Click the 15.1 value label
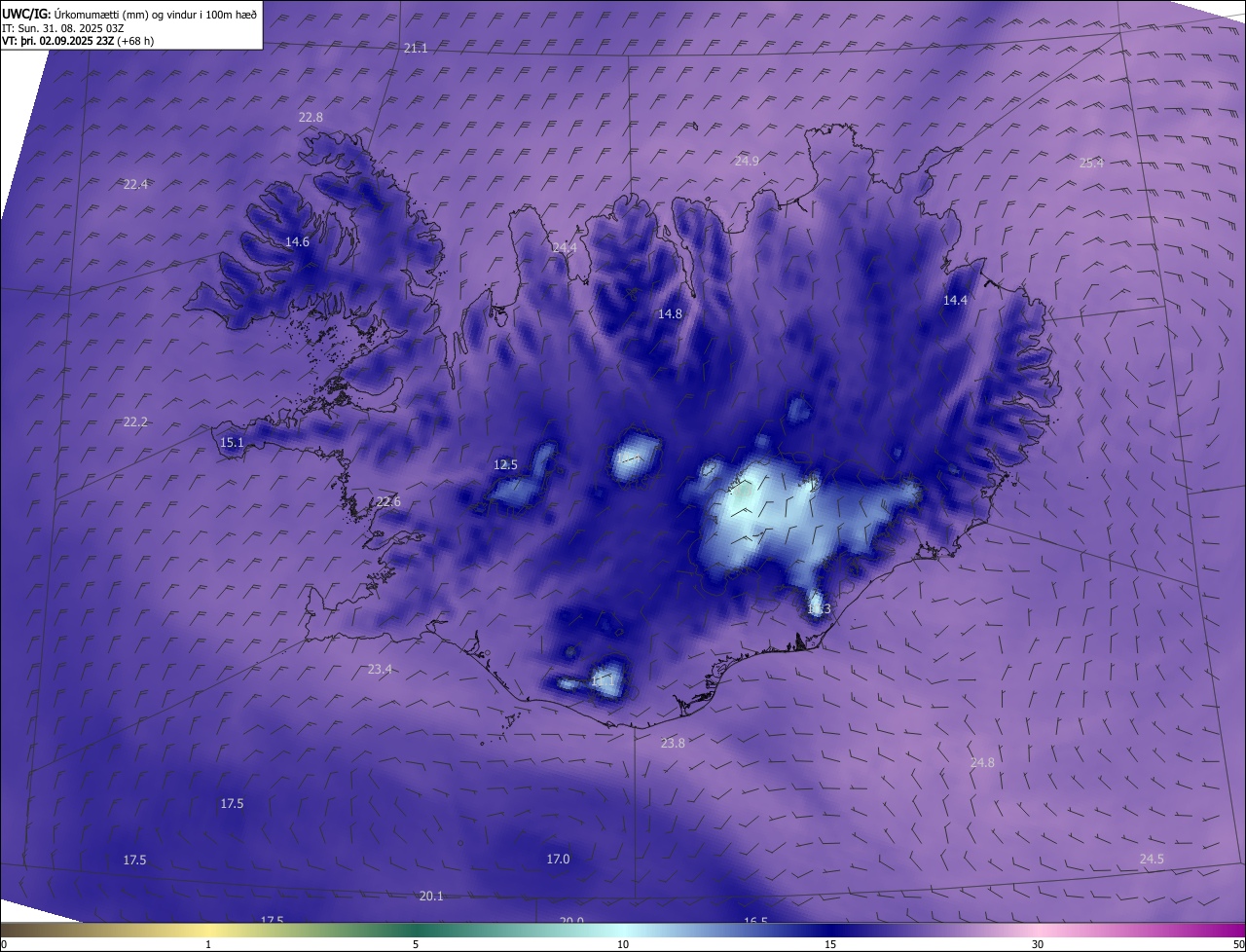Viewport: 1246px width, 952px height. coord(232,442)
